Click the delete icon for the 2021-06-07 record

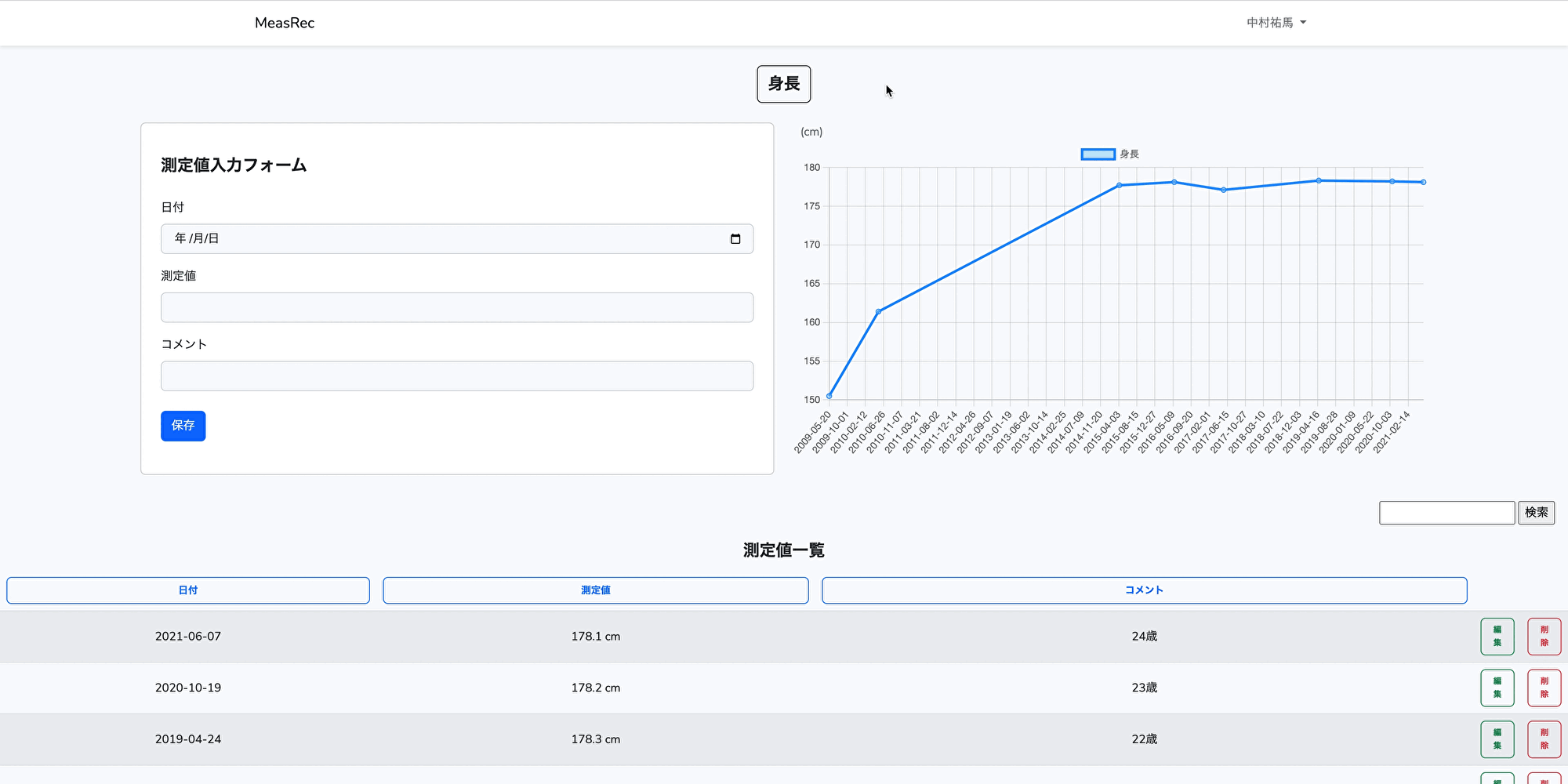pyautogui.click(x=1543, y=636)
